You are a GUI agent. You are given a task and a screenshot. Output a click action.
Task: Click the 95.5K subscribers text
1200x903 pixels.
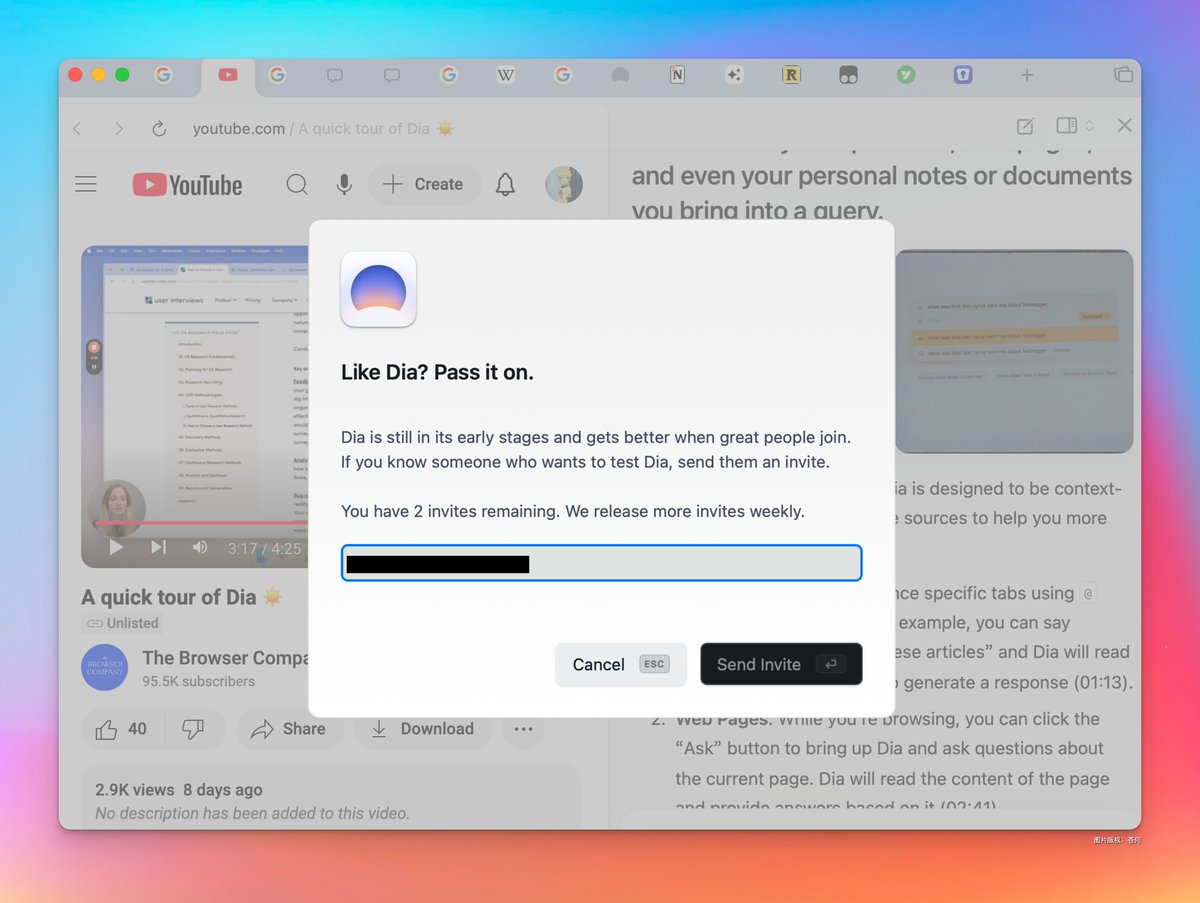pos(198,681)
